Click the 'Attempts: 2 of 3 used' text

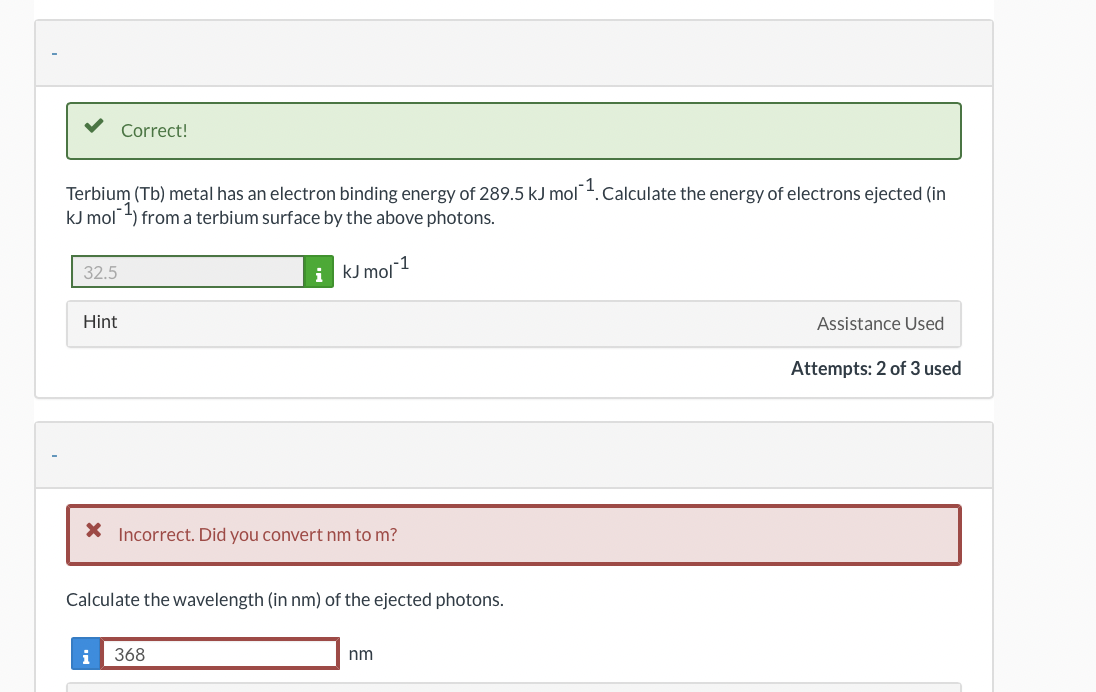click(876, 368)
